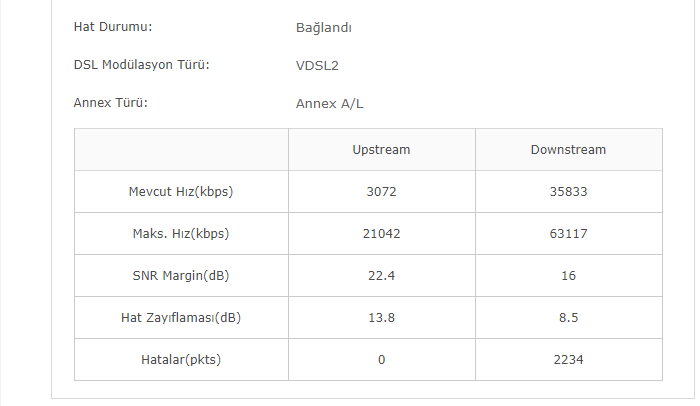Click the Upstream column header

(x=381, y=150)
